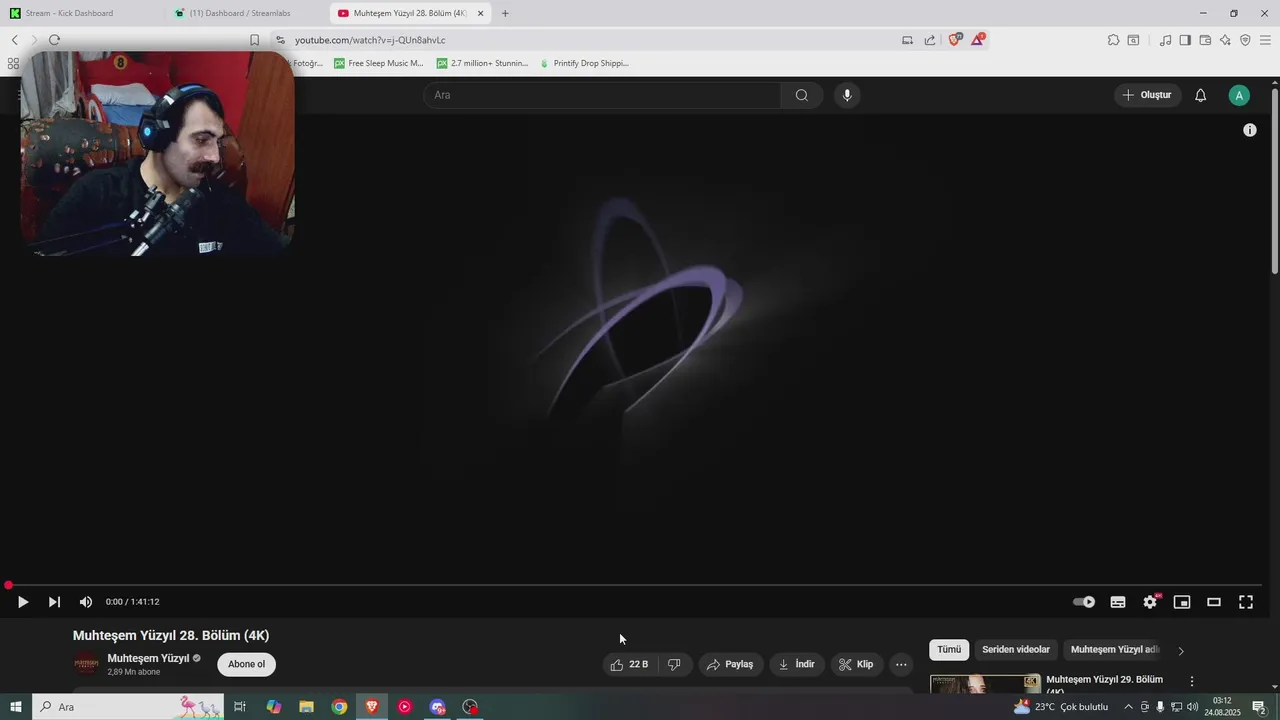
Task: Click the YouTube search field
Action: click(x=602, y=95)
